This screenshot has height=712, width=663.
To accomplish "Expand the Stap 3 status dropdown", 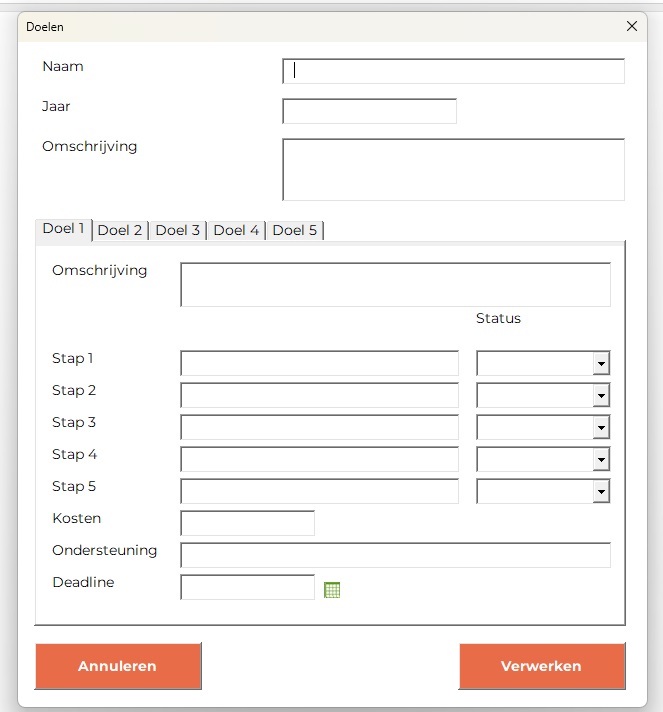I will [600, 427].
